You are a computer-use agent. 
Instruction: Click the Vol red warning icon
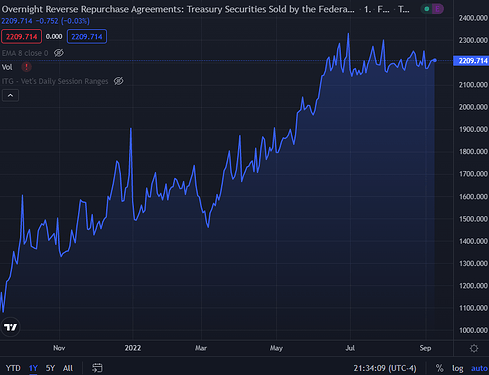pos(26,67)
